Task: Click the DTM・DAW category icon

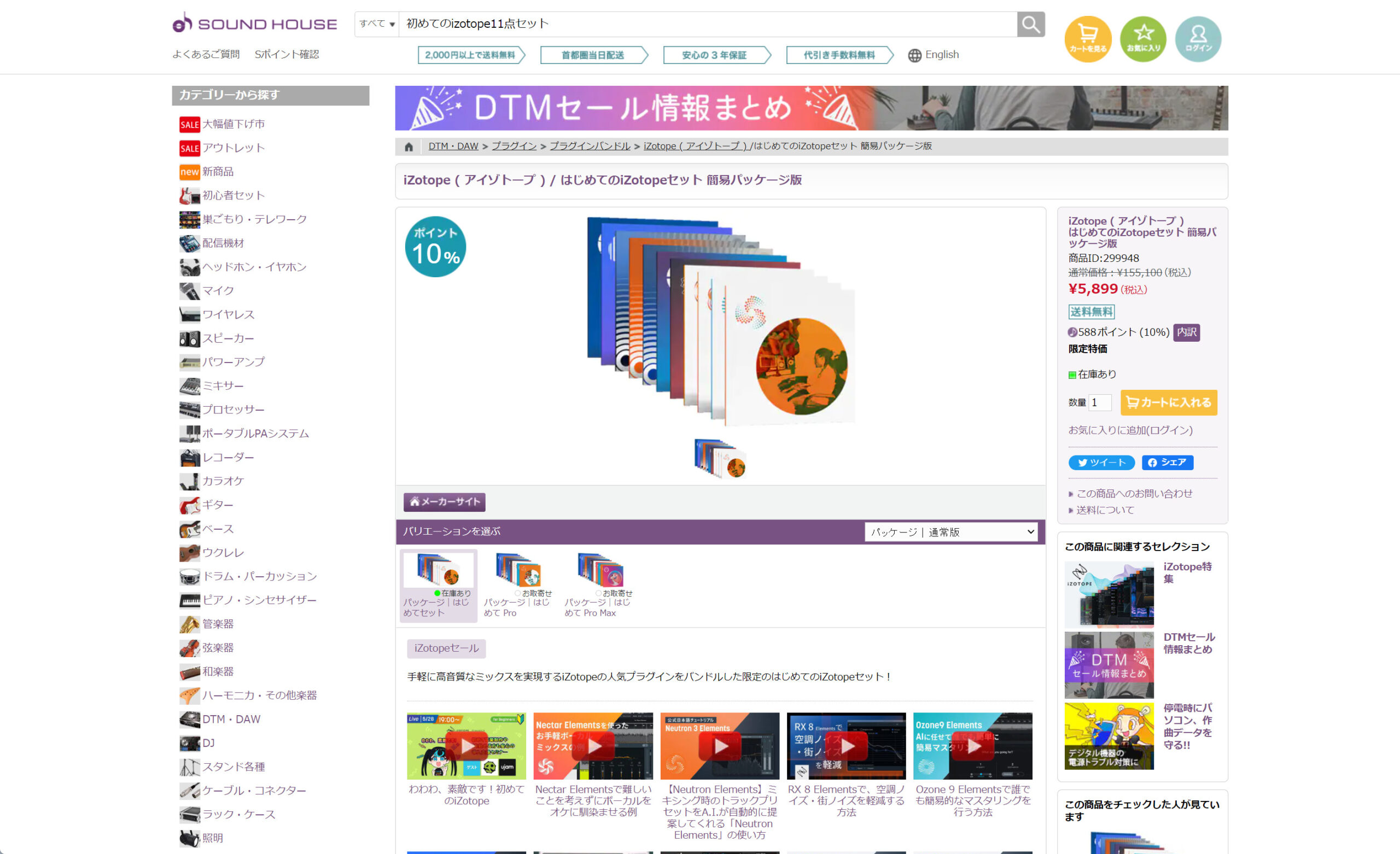Action: pyautogui.click(x=189, y=720)
